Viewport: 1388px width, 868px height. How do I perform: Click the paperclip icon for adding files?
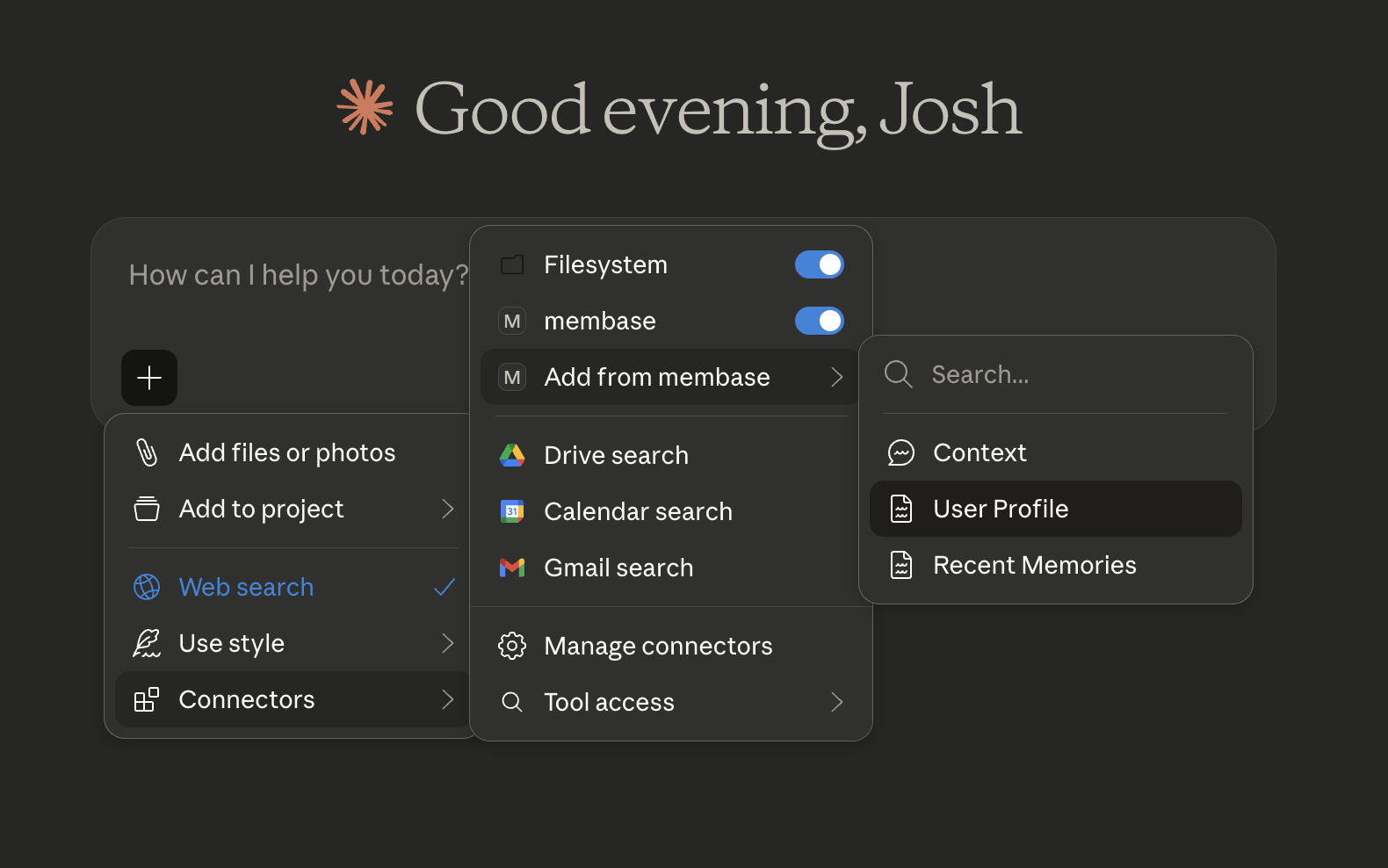147,452
